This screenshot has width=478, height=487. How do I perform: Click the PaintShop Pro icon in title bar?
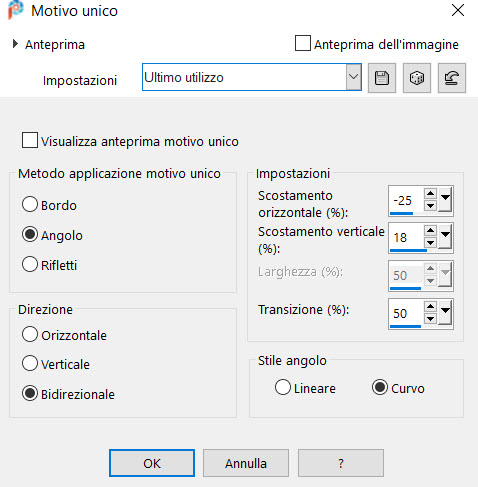[16, 10]
